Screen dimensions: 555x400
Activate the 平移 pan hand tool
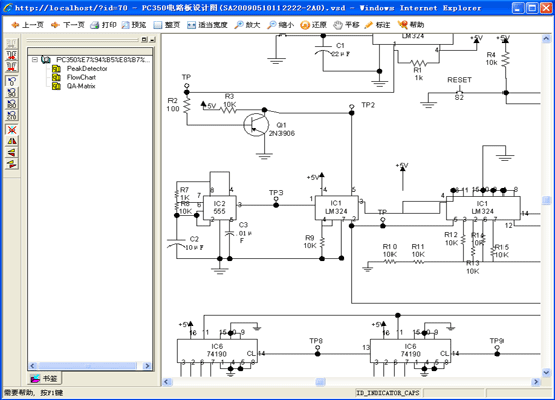(347, 25)
